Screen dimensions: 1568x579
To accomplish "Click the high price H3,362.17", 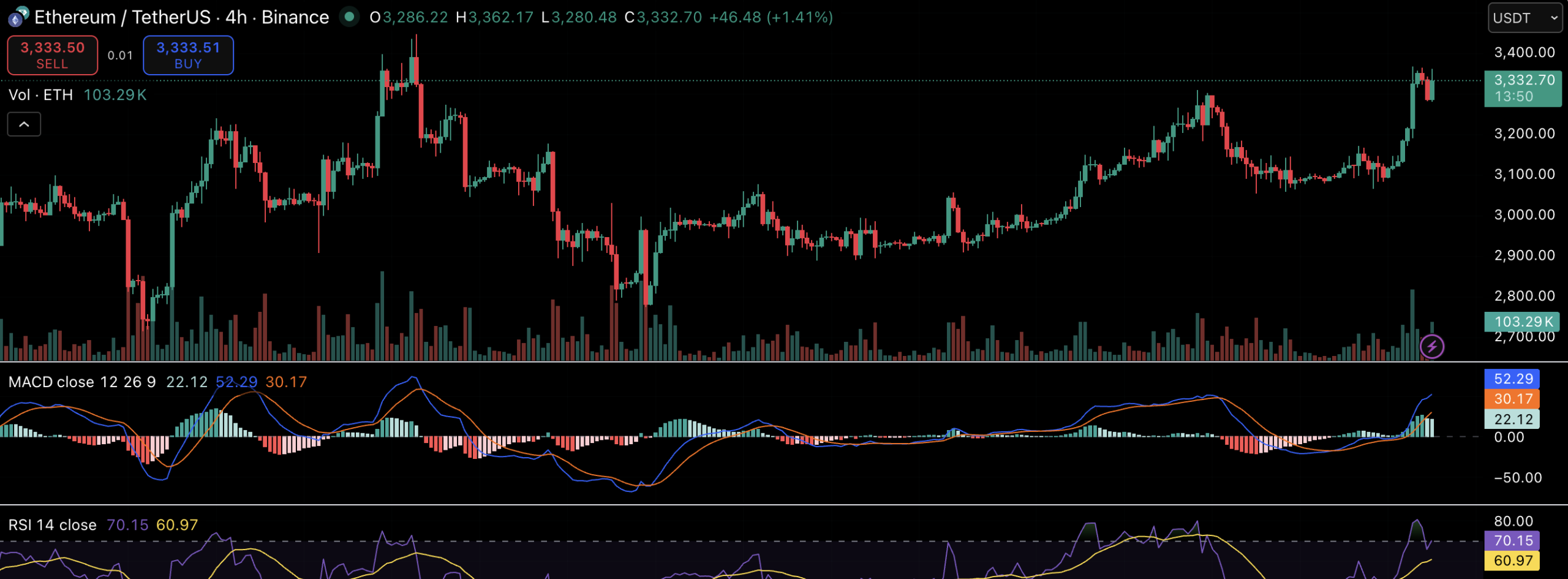I will (494, 17).
